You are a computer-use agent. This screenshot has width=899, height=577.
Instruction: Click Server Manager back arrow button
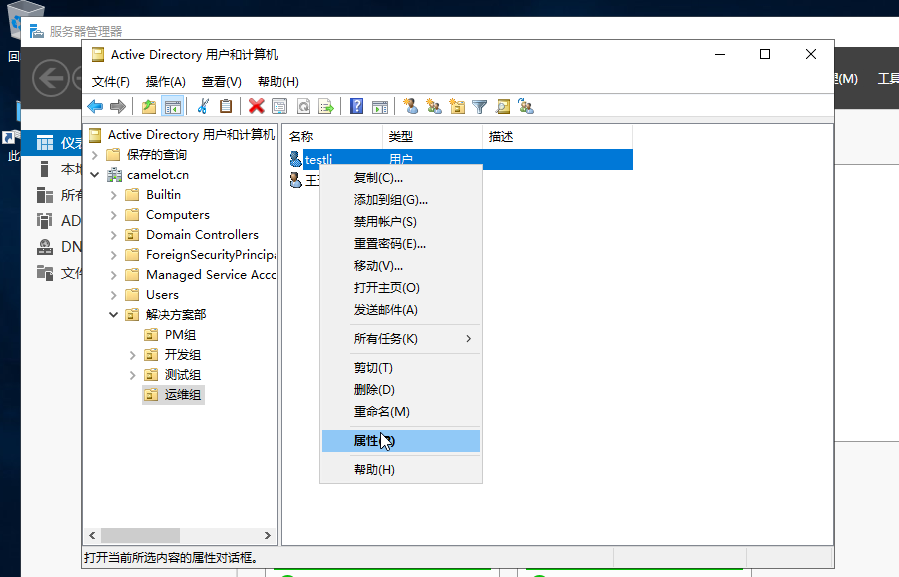50,78
